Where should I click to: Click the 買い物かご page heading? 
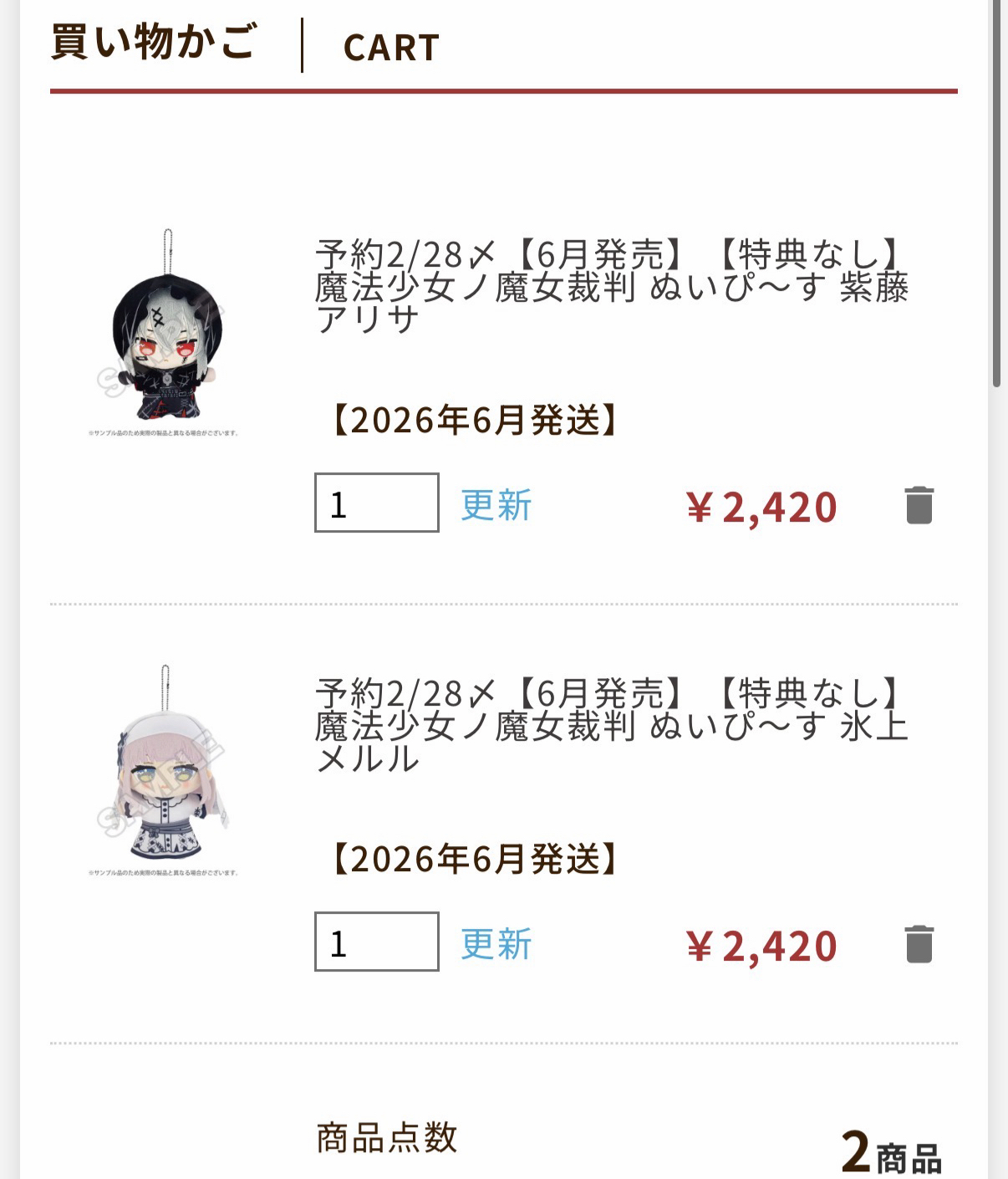(154, 42)
